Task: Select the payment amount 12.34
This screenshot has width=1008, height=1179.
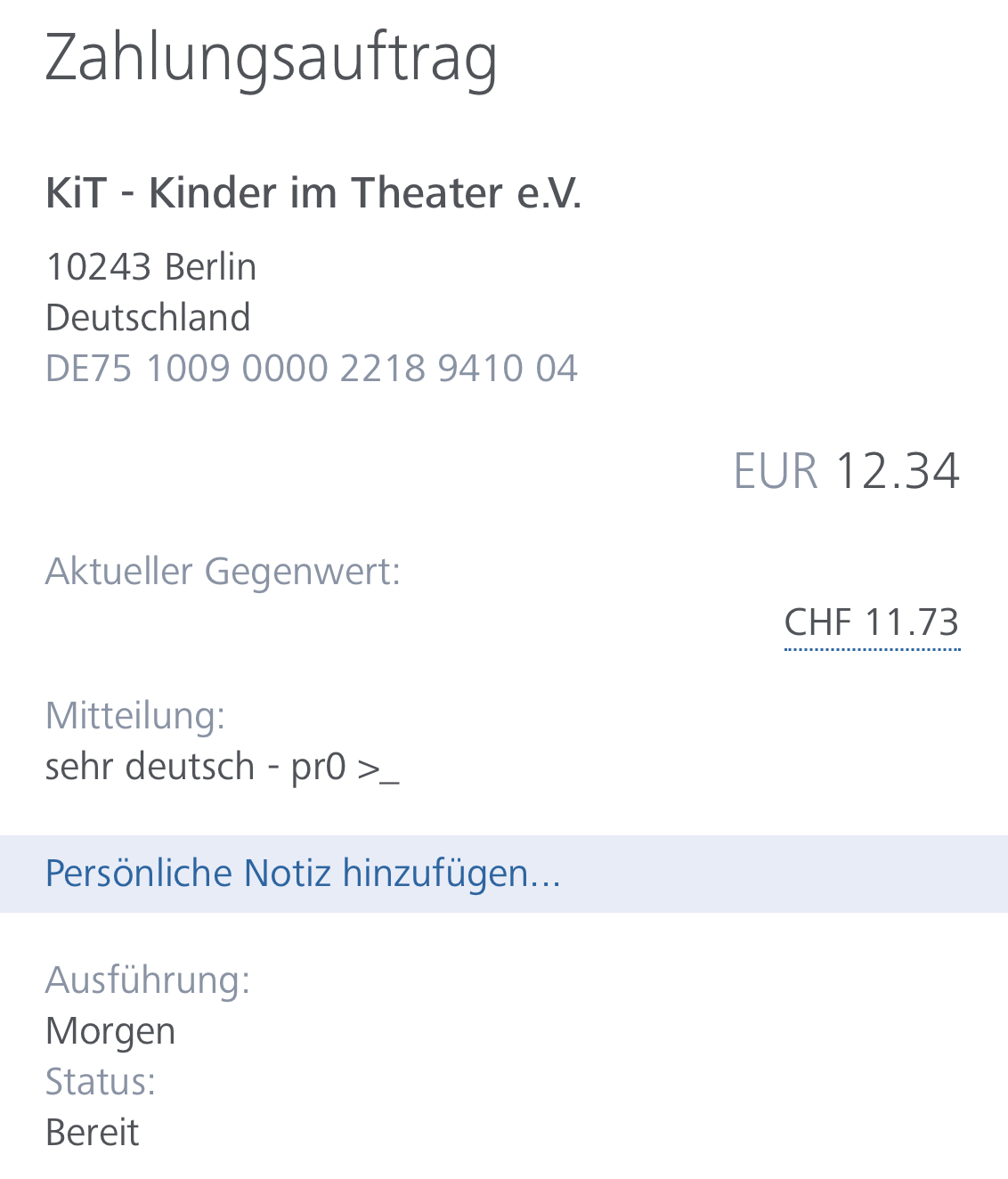Action: tap(898, 471)
